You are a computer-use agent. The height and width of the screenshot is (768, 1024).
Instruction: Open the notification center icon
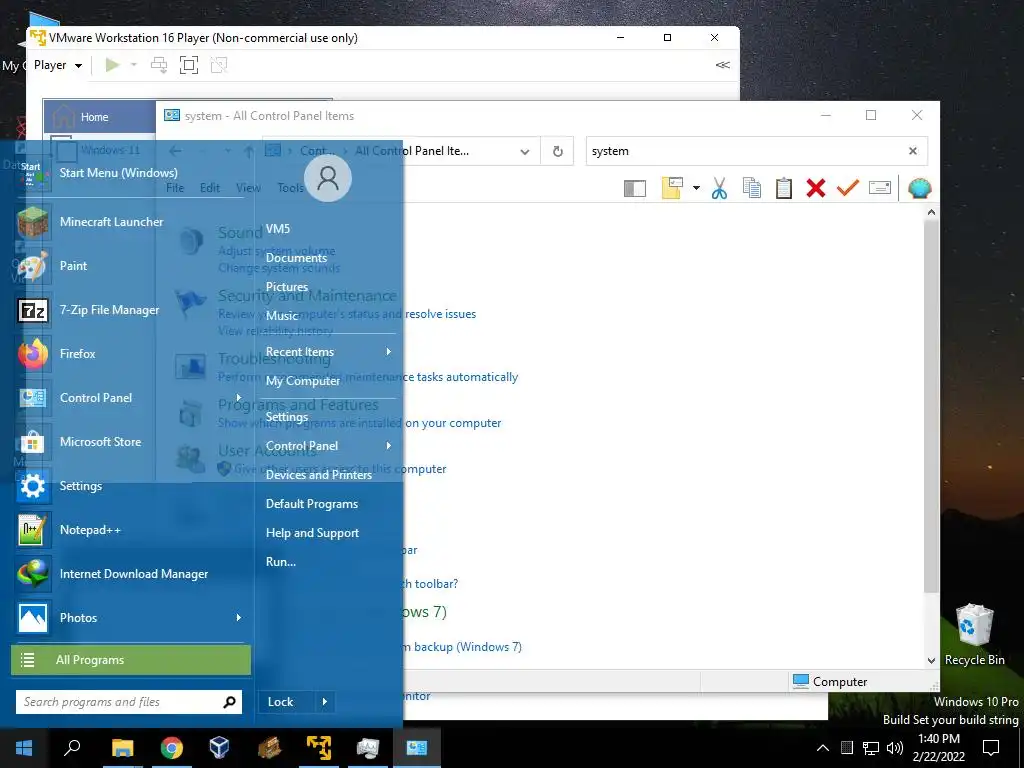991,748
